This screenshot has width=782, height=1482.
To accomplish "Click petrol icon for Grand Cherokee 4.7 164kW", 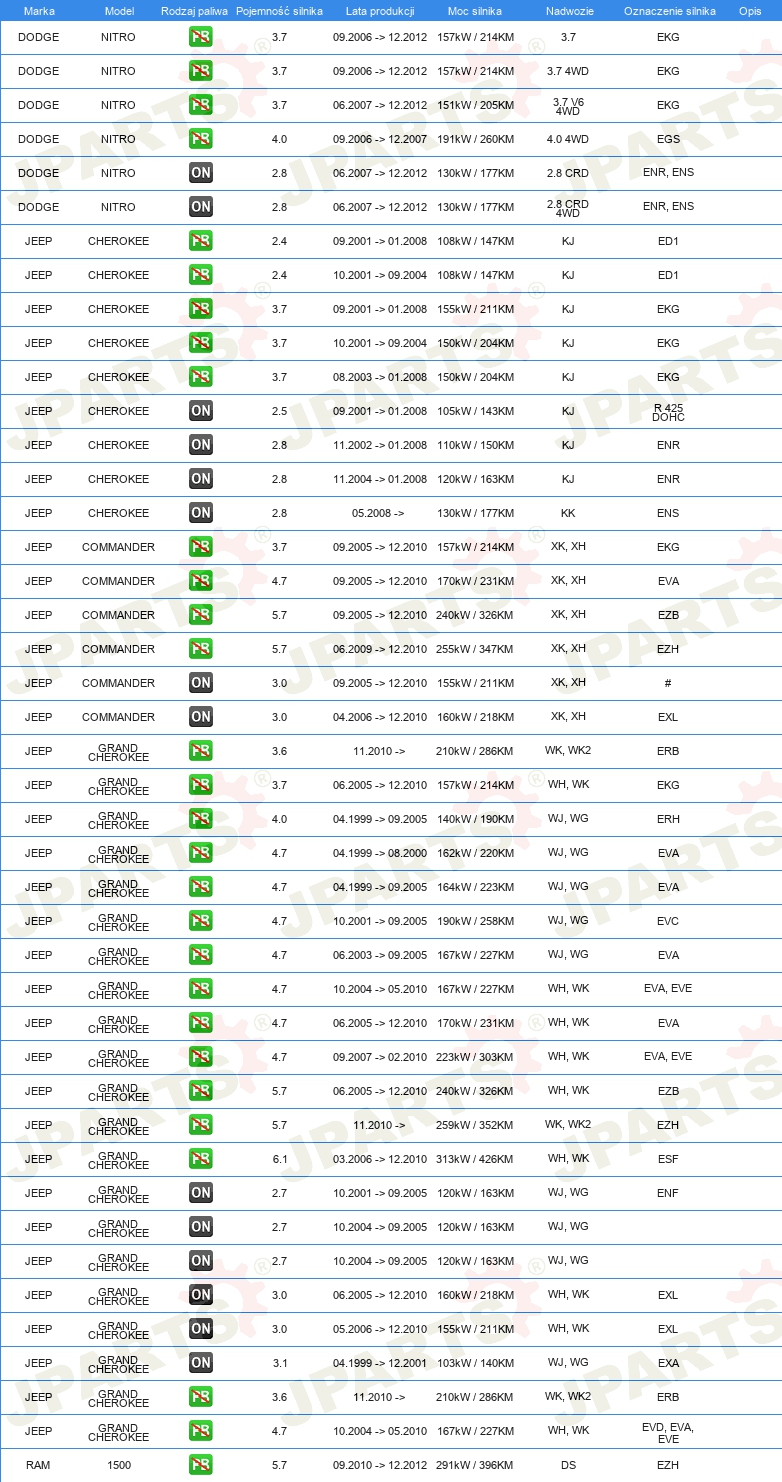I will pos(201,887).
